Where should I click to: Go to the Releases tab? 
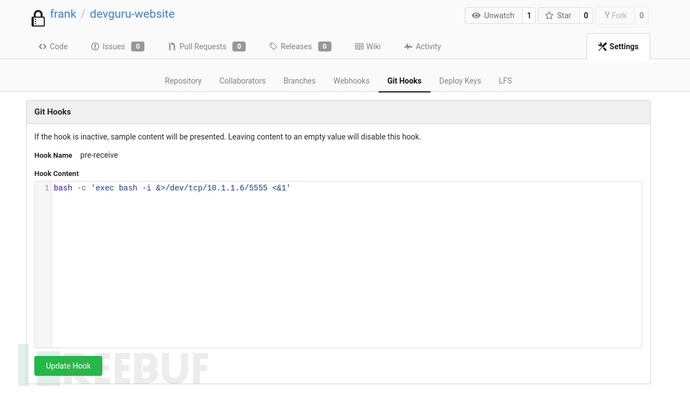300,47
